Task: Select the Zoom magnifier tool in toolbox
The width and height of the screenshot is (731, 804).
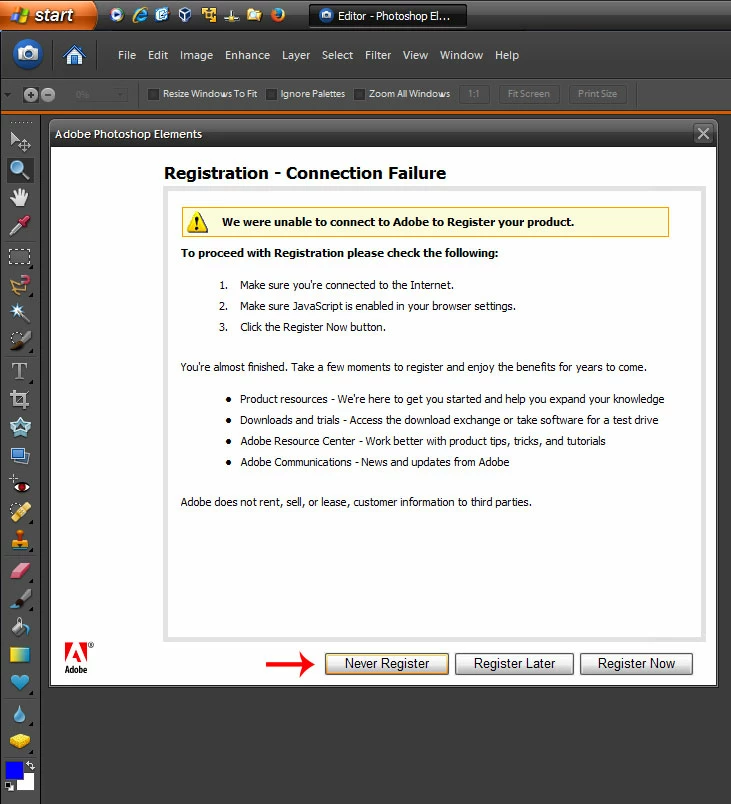Action: pos(20,170)
